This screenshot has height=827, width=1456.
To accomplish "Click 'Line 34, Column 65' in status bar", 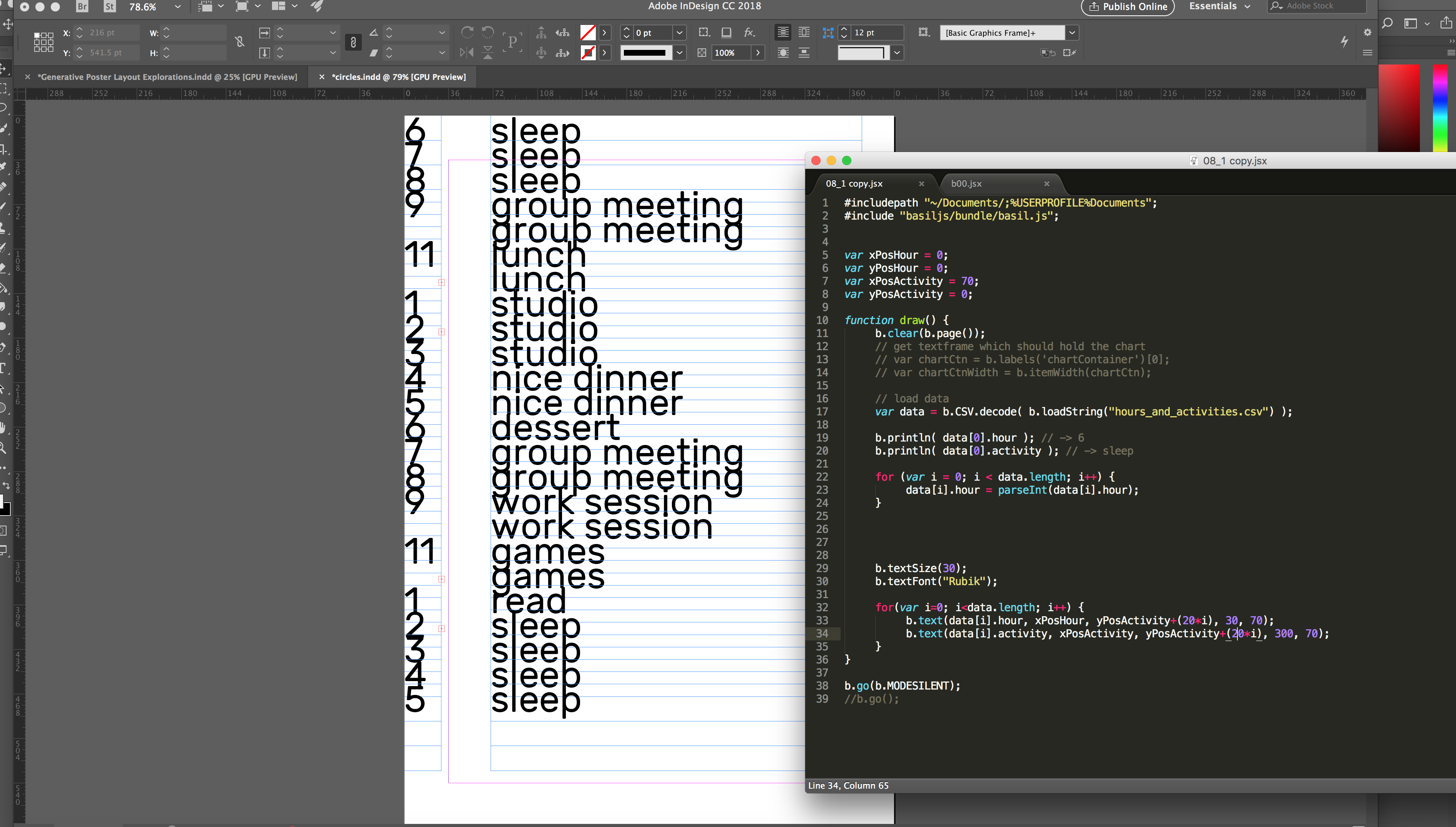I will coord(848,786).
